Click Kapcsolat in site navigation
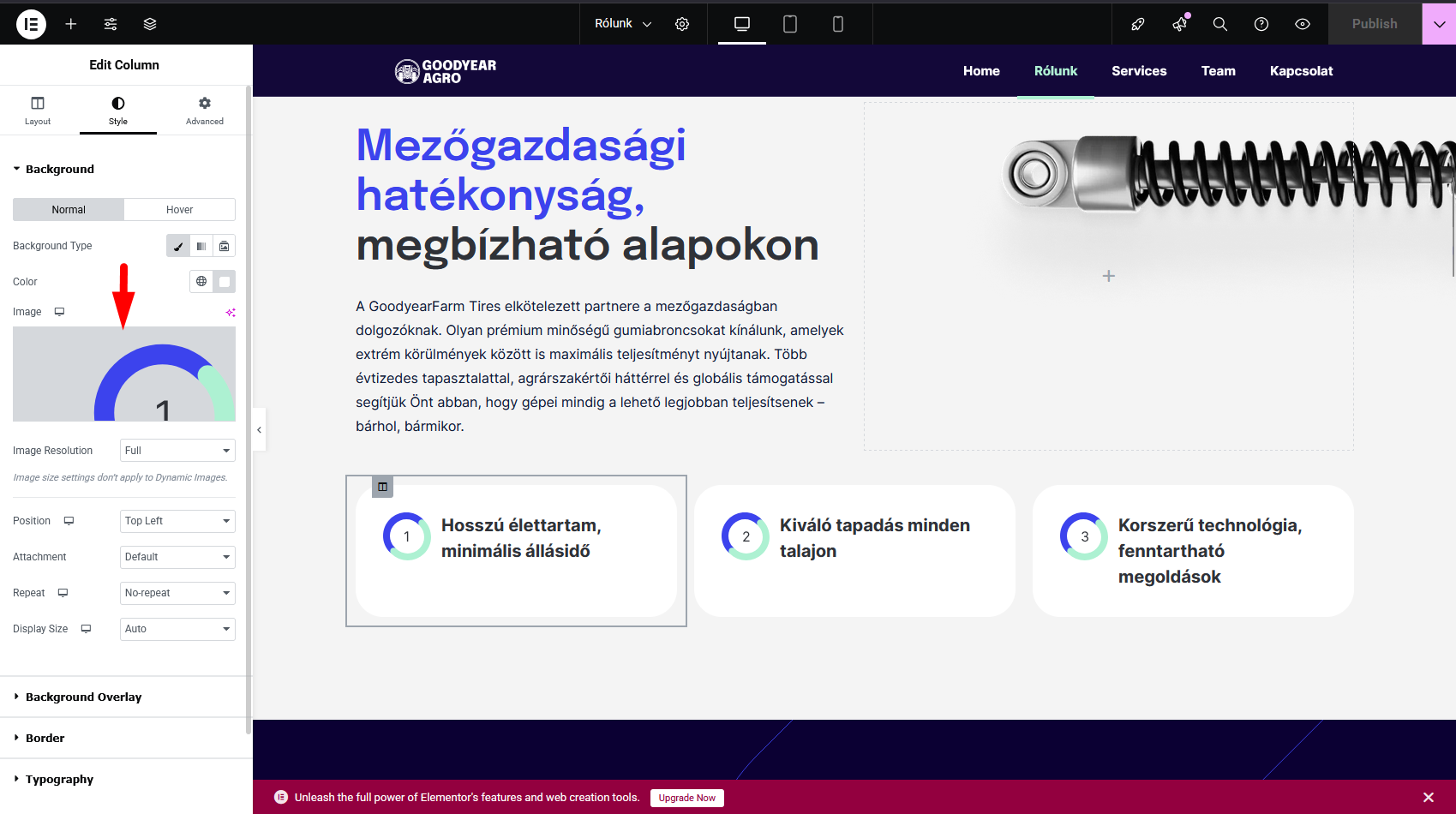 click(1301, 71)
